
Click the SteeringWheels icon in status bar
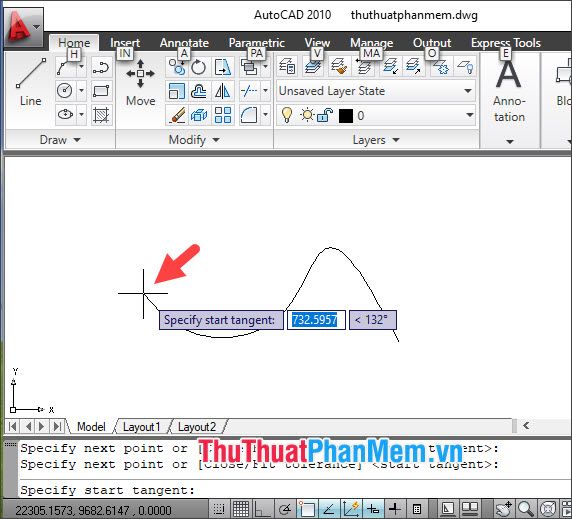(x=548, y=509)
